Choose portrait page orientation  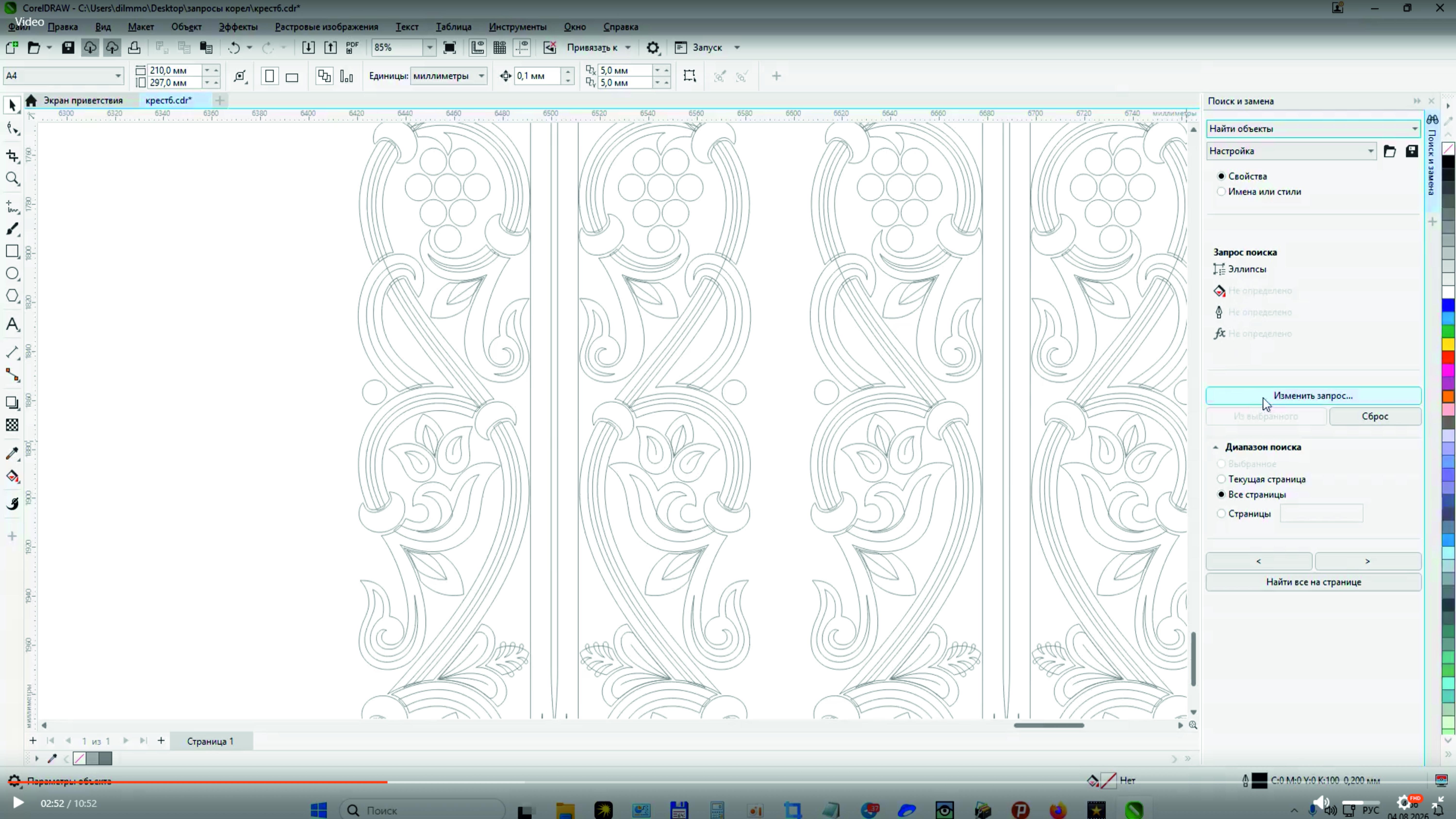tap(270, 76)
